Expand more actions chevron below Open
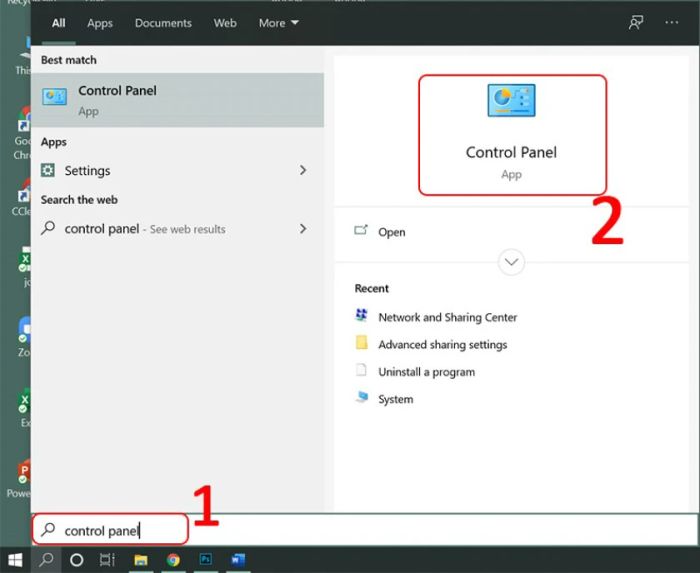The height and width of the screenshot is (573, 700). 511,262
